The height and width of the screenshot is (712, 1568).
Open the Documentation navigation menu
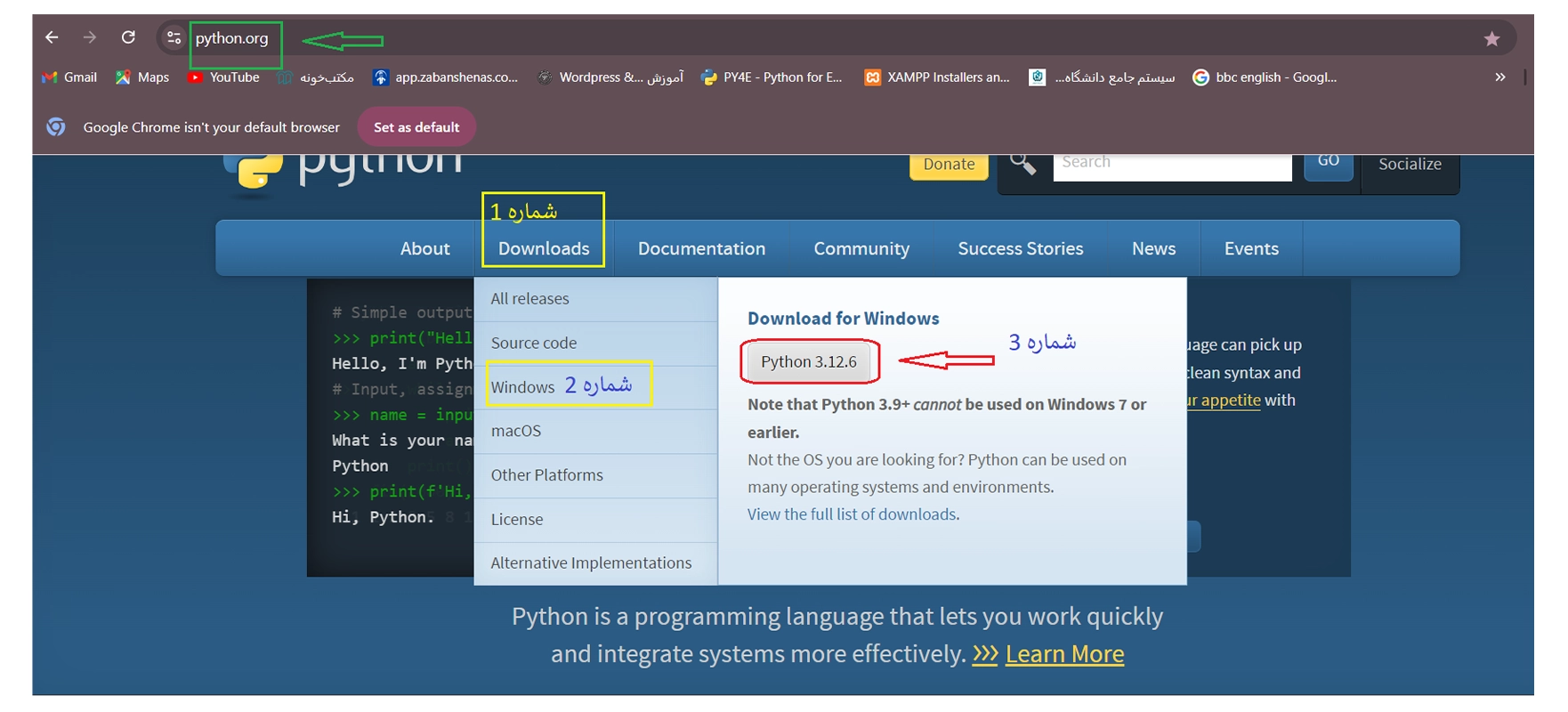701,248
